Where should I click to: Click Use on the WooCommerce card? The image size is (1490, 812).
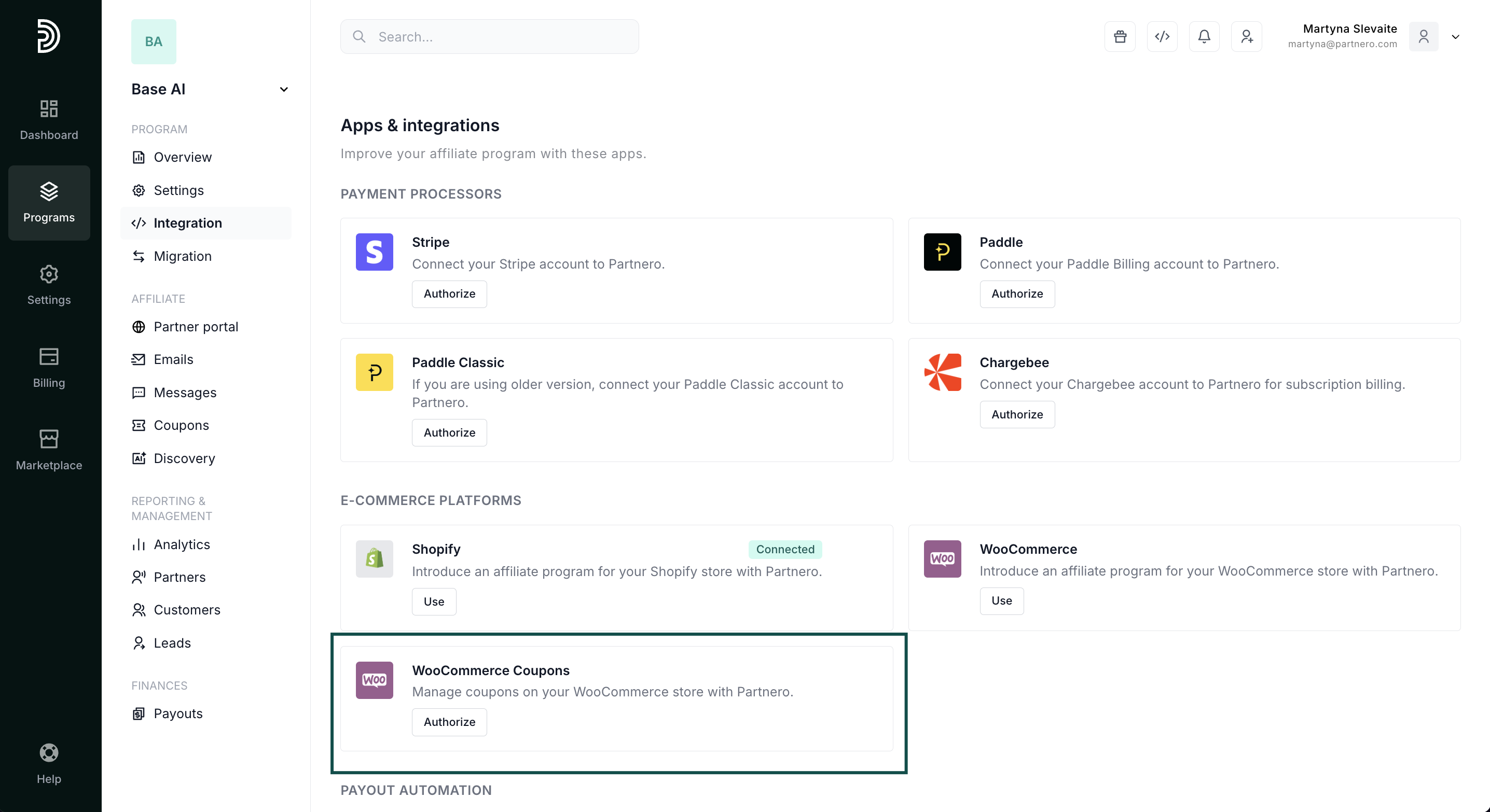(x=1001, y=600)
